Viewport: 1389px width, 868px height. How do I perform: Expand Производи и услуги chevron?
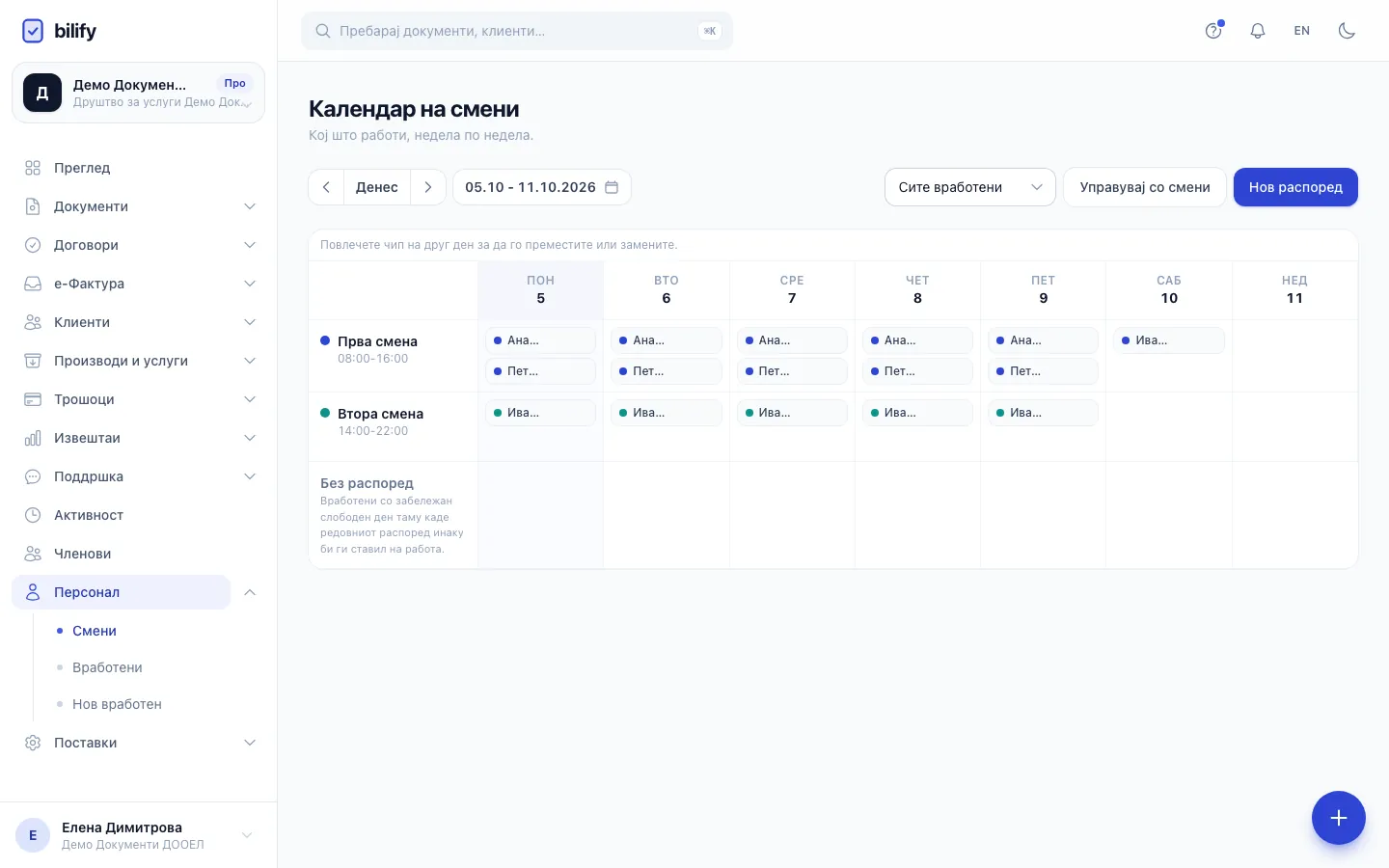click(x=250, y=361)
